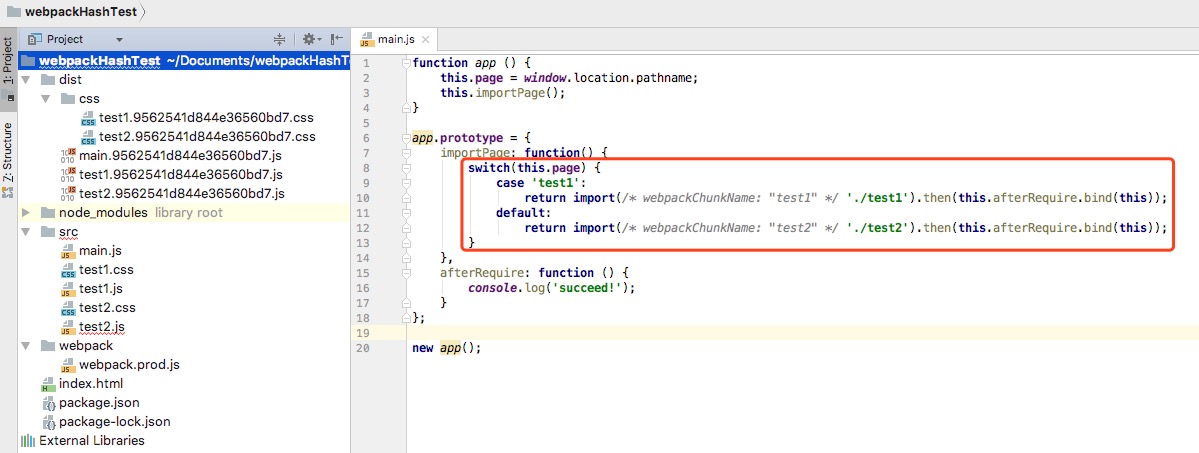This screenshot has width=1199, height=453.
Task: Open the Project view dropdown
Action: point(119,40)
